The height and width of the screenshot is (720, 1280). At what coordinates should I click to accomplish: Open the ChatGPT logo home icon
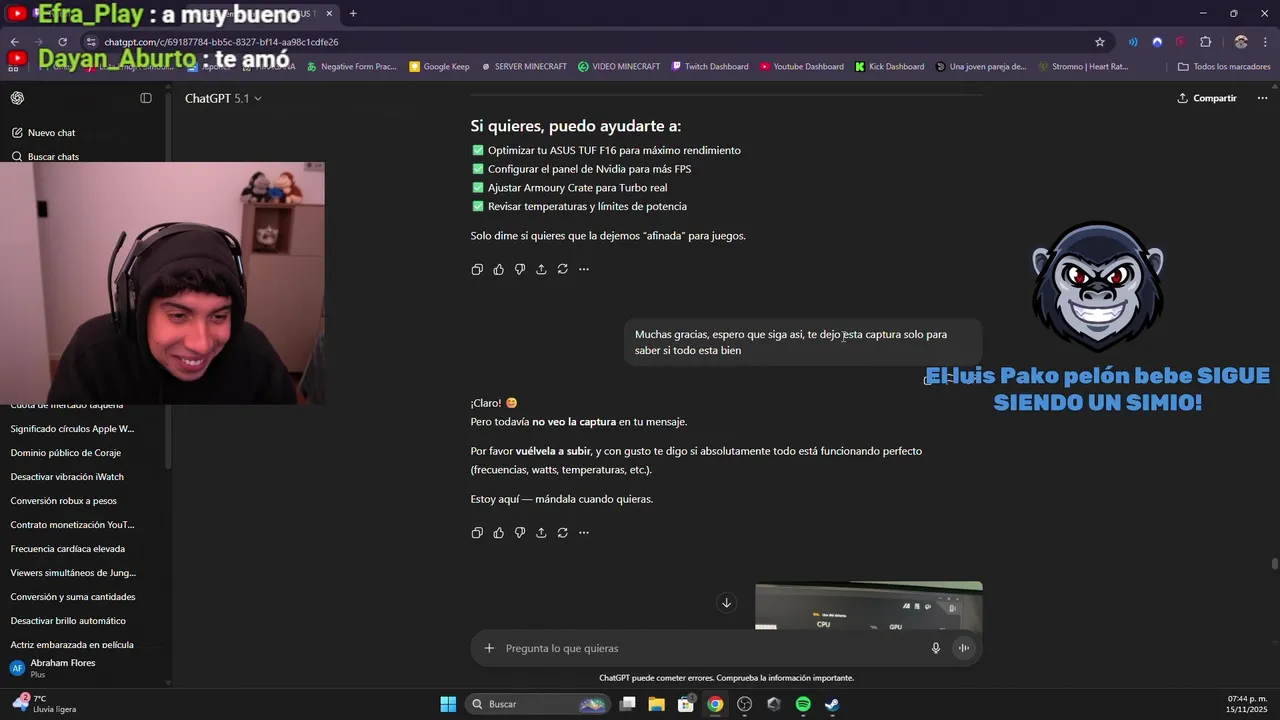pyautogui.click(x=17, y=98)
